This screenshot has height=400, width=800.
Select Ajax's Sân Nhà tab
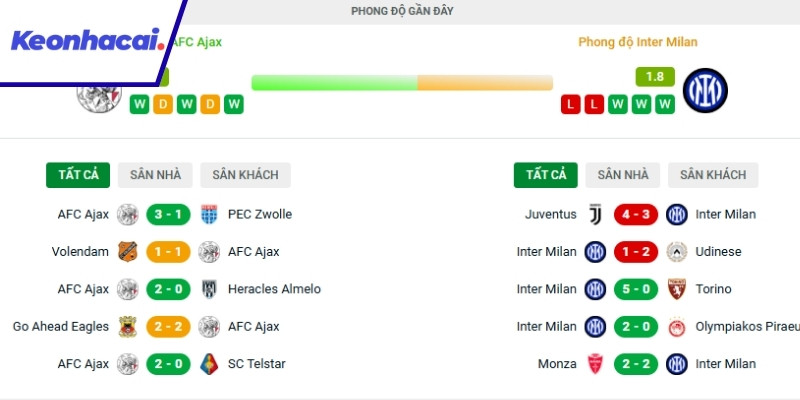point(155,175)
